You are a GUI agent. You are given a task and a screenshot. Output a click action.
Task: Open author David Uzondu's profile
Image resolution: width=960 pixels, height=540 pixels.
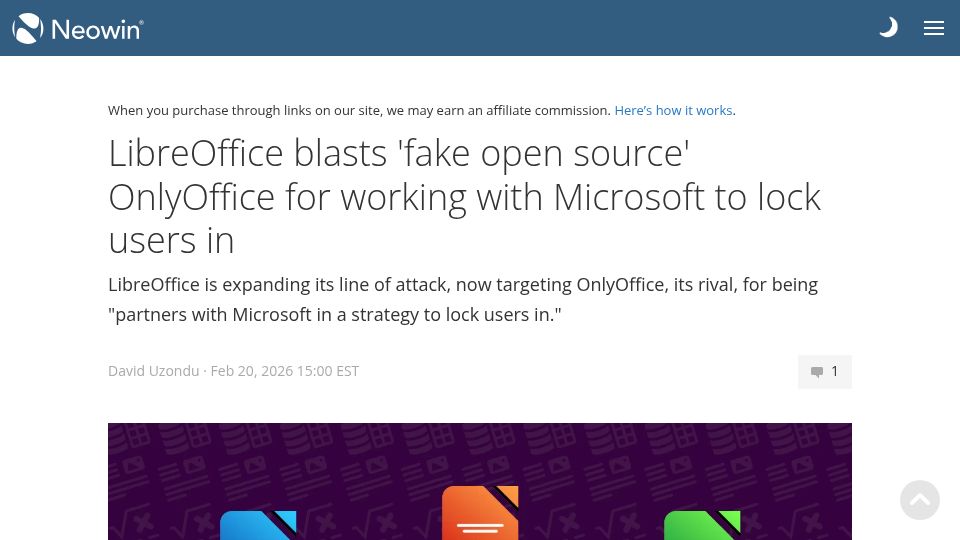pos(153,371)
